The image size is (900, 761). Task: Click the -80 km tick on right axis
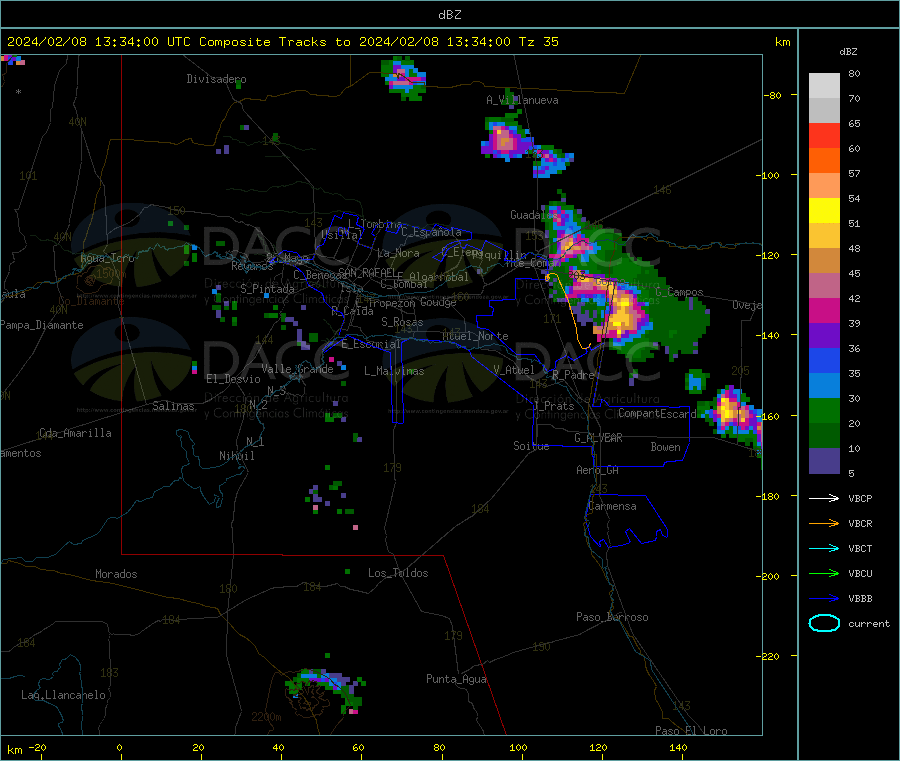click(x=772, y=95)
